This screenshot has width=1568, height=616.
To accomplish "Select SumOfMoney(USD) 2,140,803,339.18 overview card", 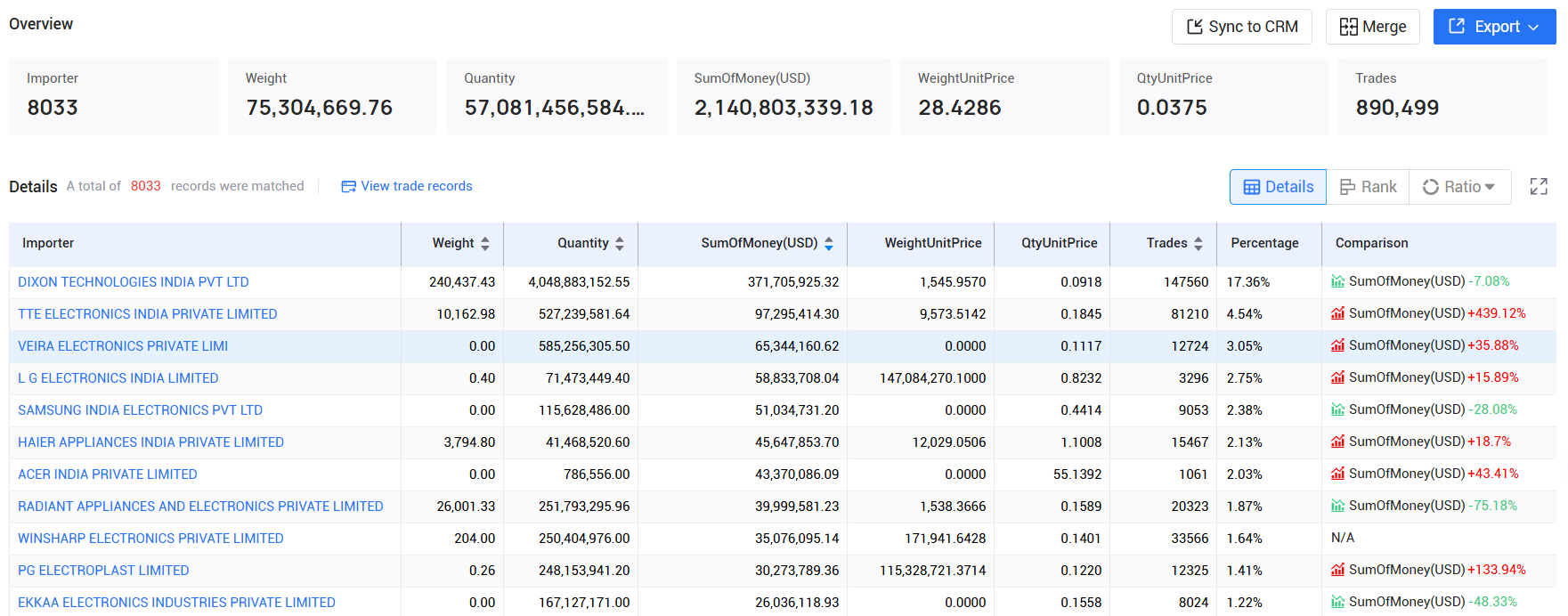I will [x=784, y=96].
